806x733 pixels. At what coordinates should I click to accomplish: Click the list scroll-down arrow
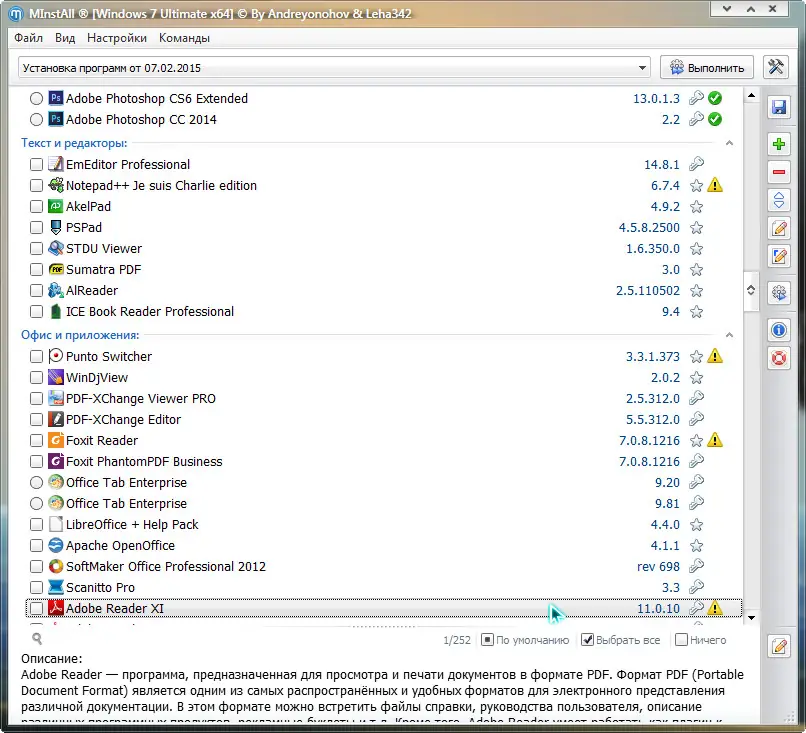pyautogui.click(x=751, y=617)
